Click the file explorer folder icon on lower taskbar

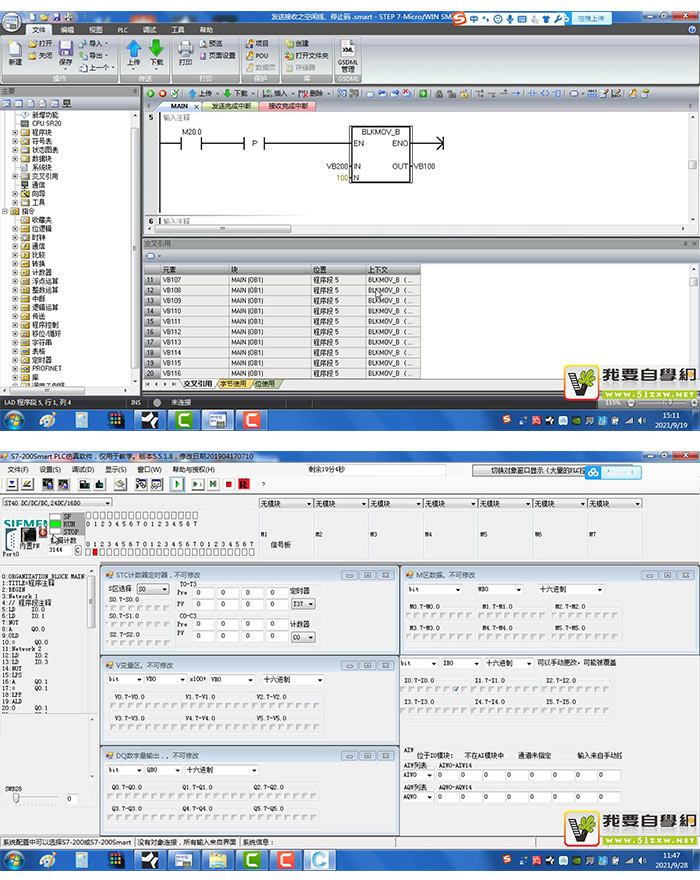pos(218,860)
